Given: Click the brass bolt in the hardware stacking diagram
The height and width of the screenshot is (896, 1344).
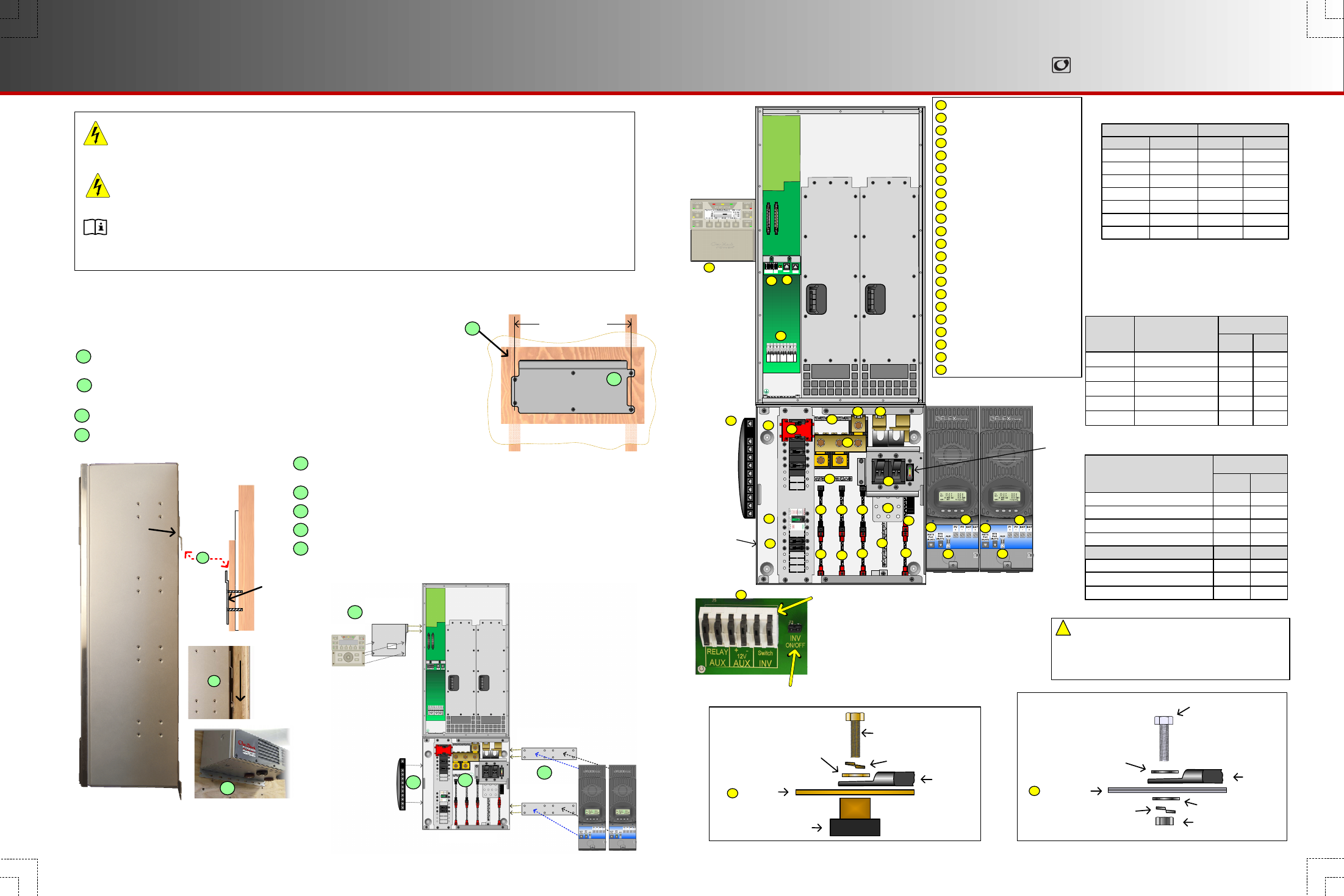Looking at the screenshot, I should tap(855, 734).
